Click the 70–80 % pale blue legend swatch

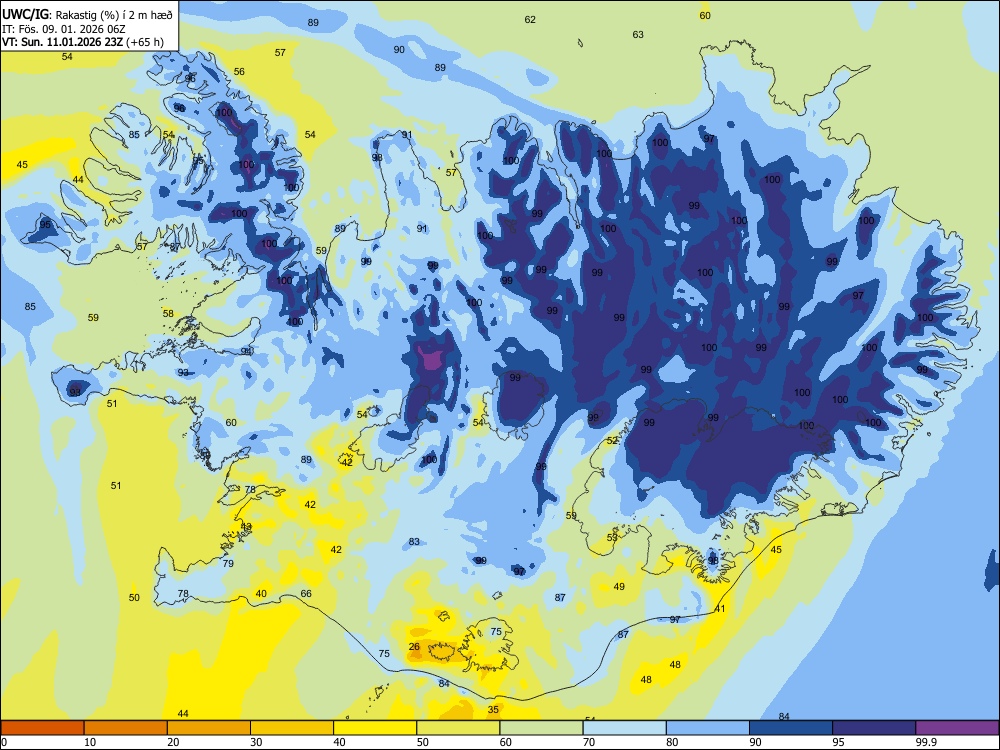pyautogui.click(x=624, y=728)
